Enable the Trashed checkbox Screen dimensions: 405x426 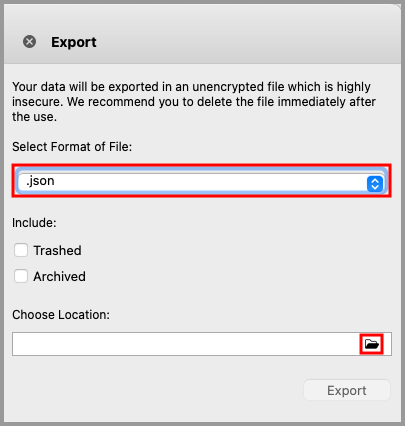[x=21, y=250]
